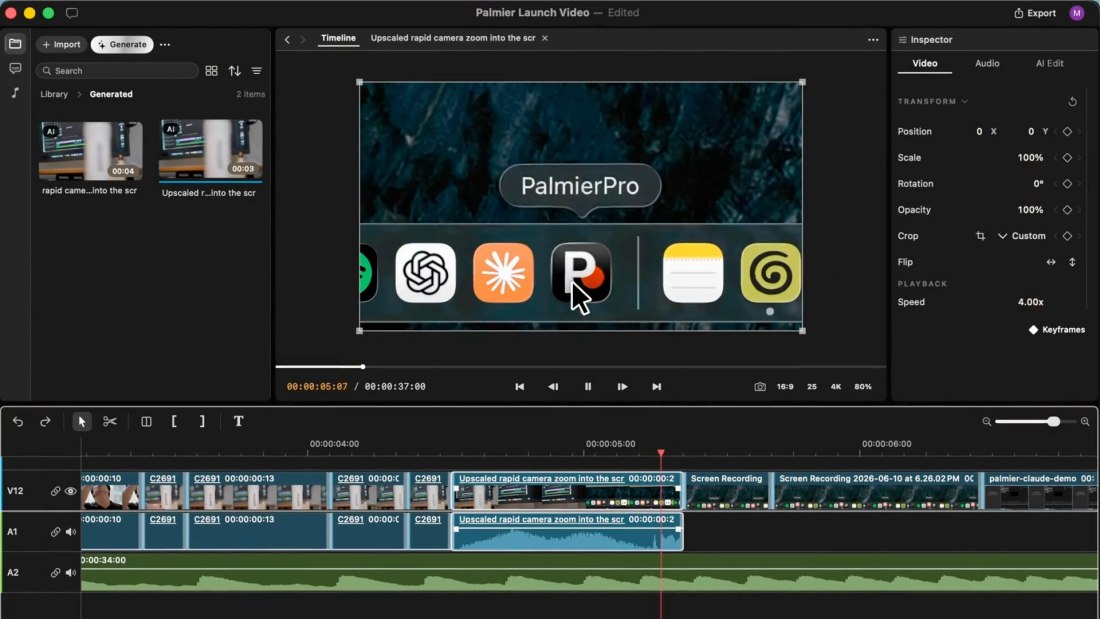Adjust the timeline zoom slider
Screen dimensions: 1100x619
coord(1034,421)
